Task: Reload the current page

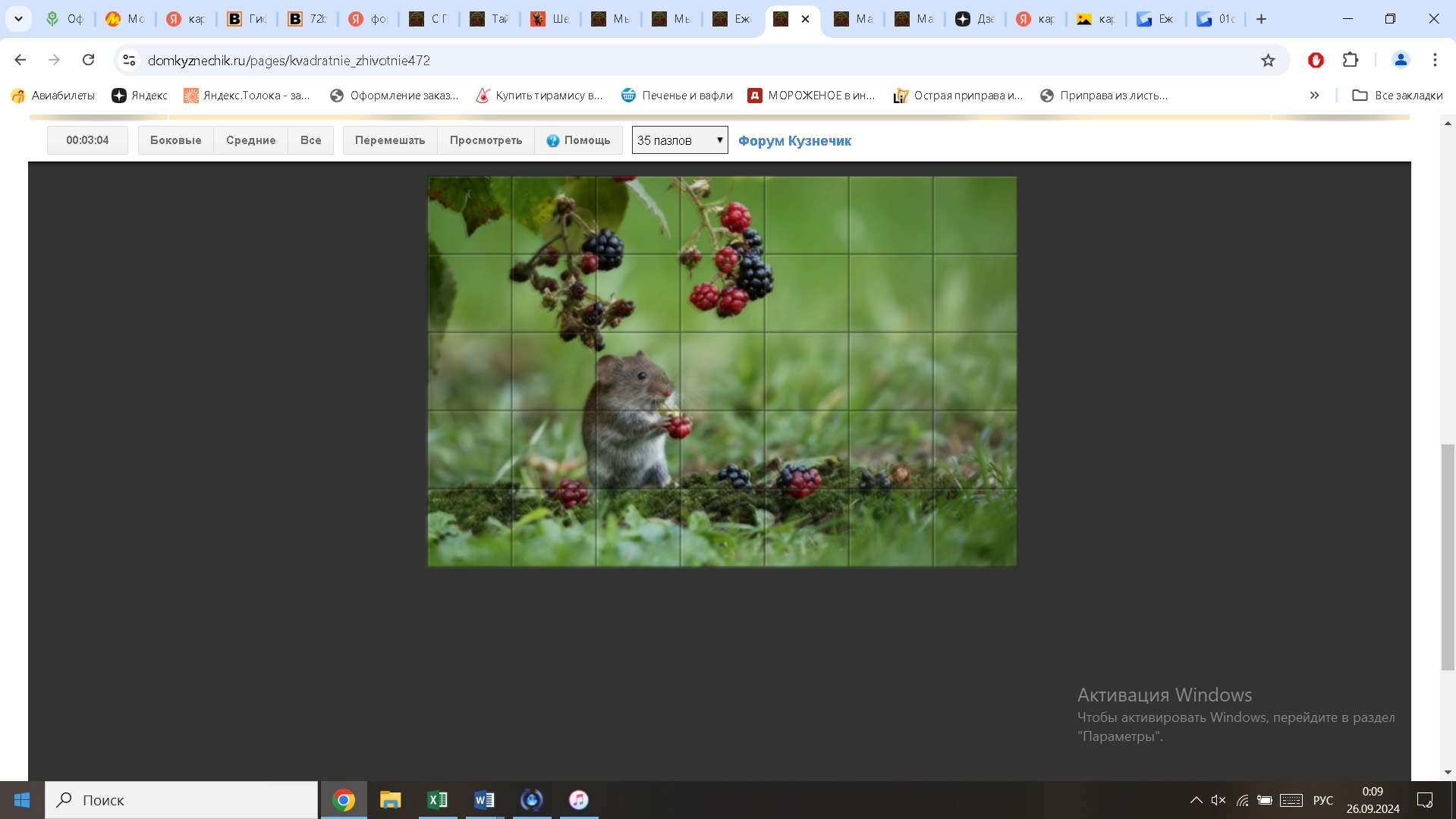Action: pyautogui.click(x=88, y=60)
